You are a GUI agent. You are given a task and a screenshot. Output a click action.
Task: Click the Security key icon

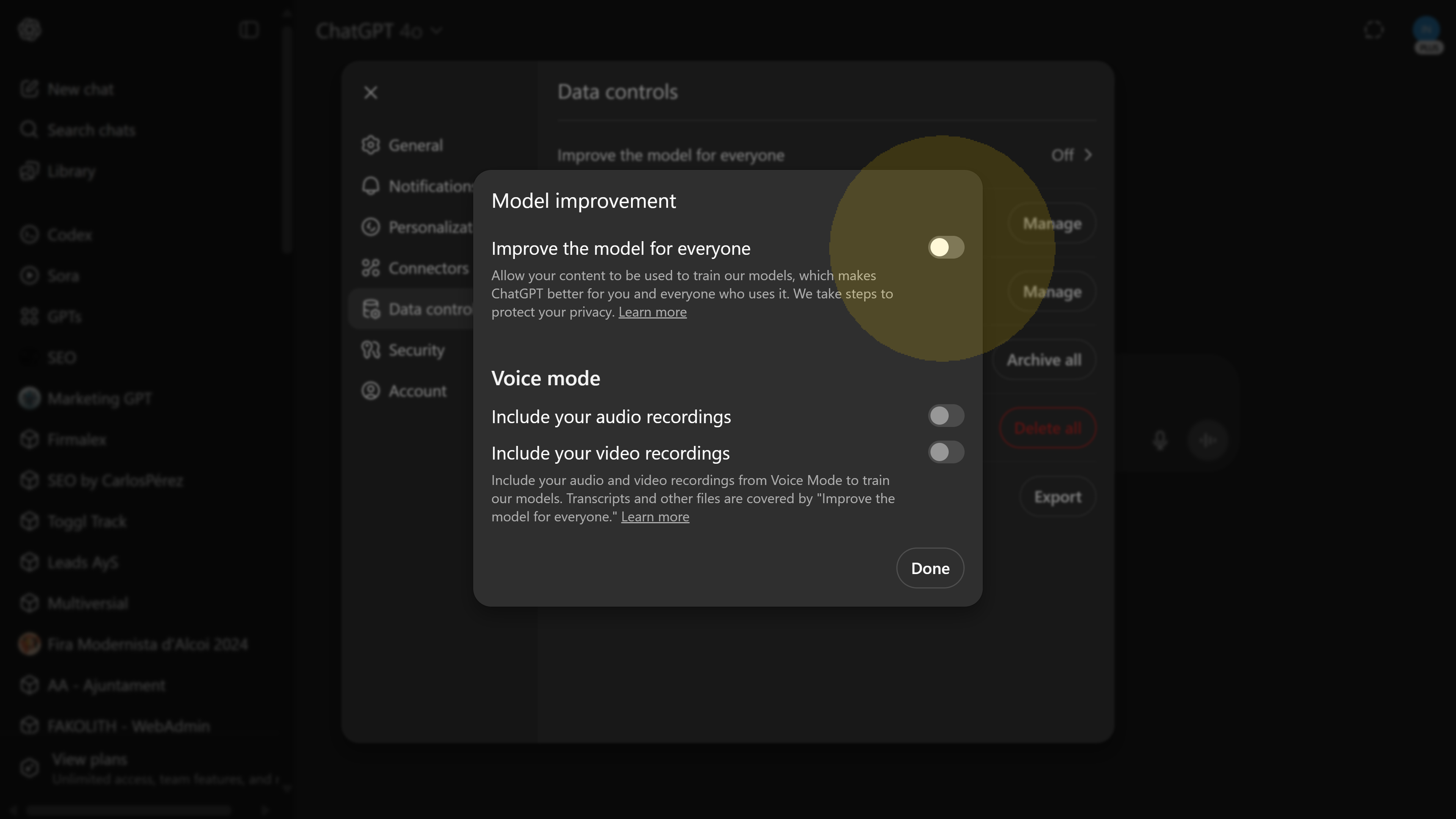pos(370,350)
